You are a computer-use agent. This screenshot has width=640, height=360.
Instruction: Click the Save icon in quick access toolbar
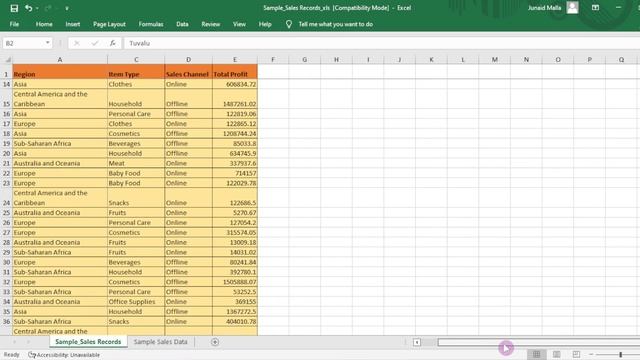(x=14, y=8)
